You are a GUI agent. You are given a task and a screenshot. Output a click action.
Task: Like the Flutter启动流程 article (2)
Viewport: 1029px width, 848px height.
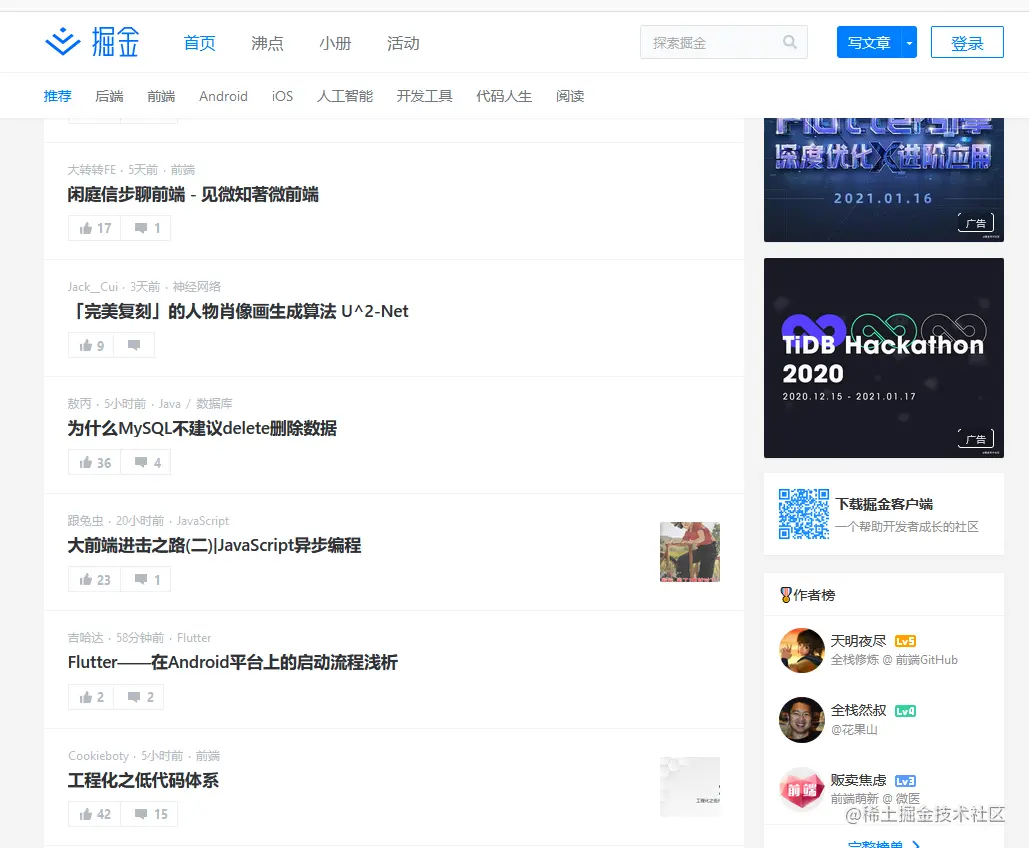(91, 696)
